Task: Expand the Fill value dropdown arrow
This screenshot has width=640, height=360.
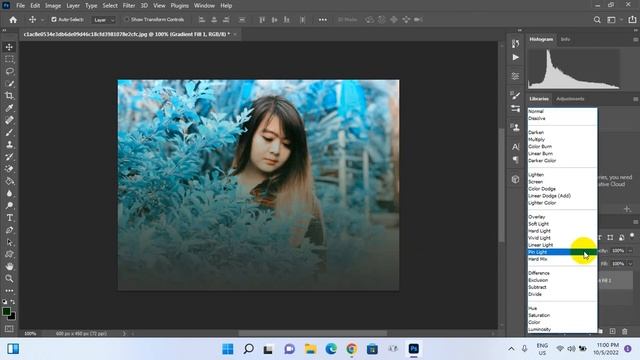Action: point(630,264)
